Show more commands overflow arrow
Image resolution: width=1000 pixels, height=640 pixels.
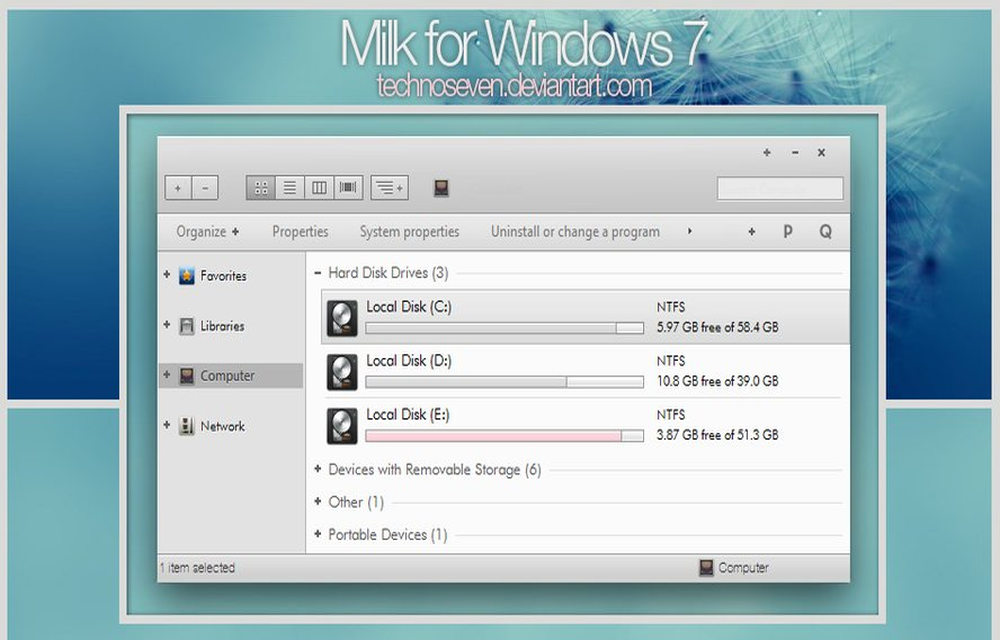click(x=689, y=231)
